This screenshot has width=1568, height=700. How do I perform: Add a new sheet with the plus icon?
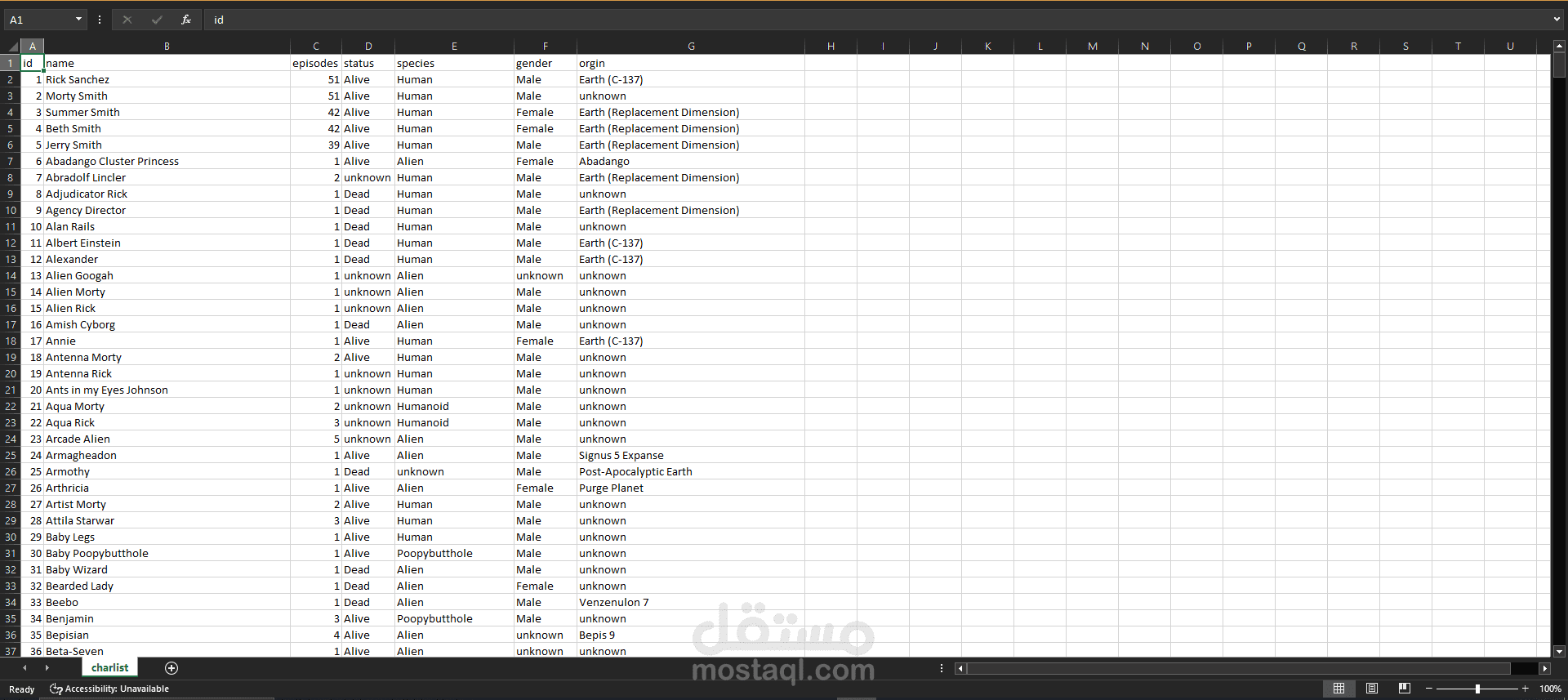[171, 668]
